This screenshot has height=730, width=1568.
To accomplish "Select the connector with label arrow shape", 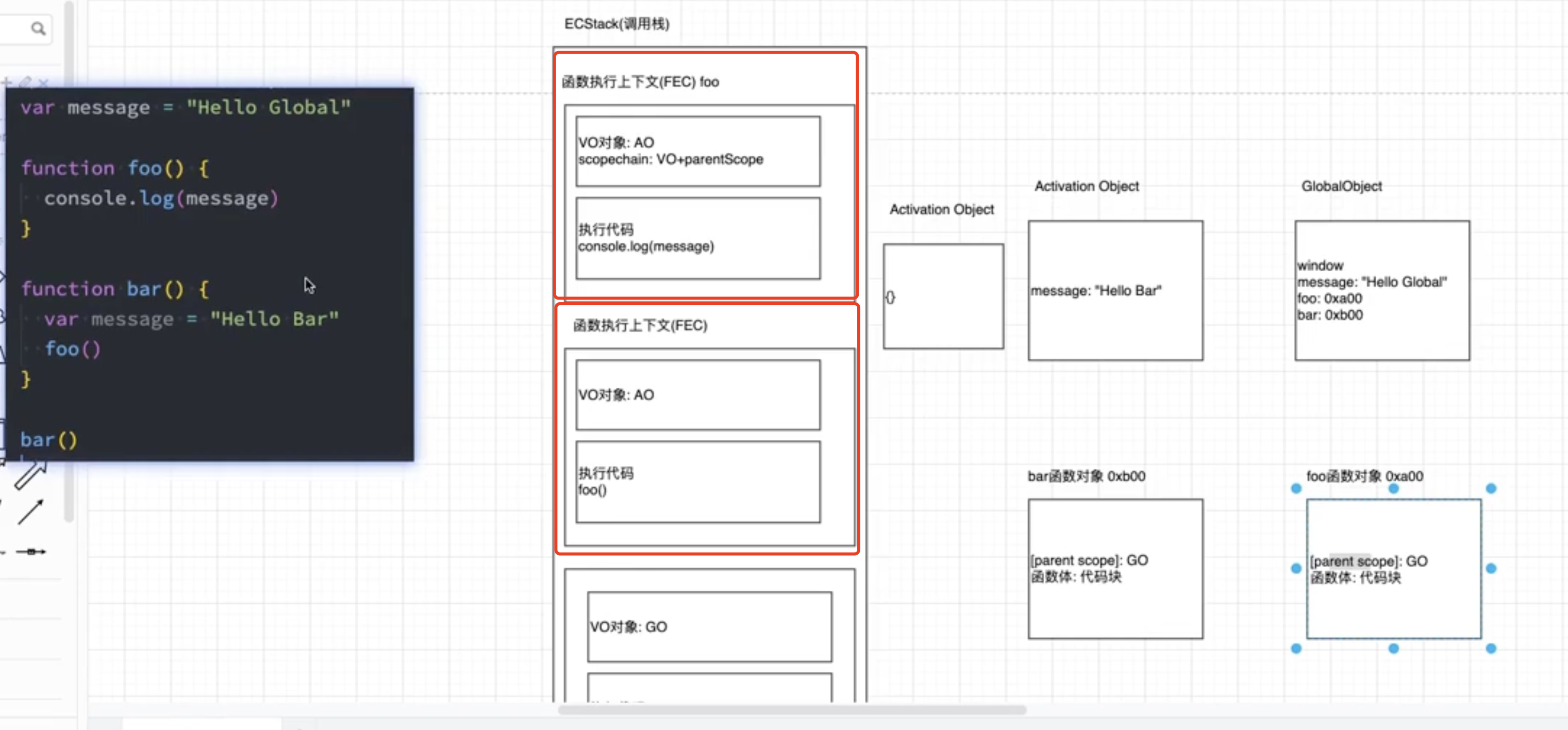I will 30,552.
